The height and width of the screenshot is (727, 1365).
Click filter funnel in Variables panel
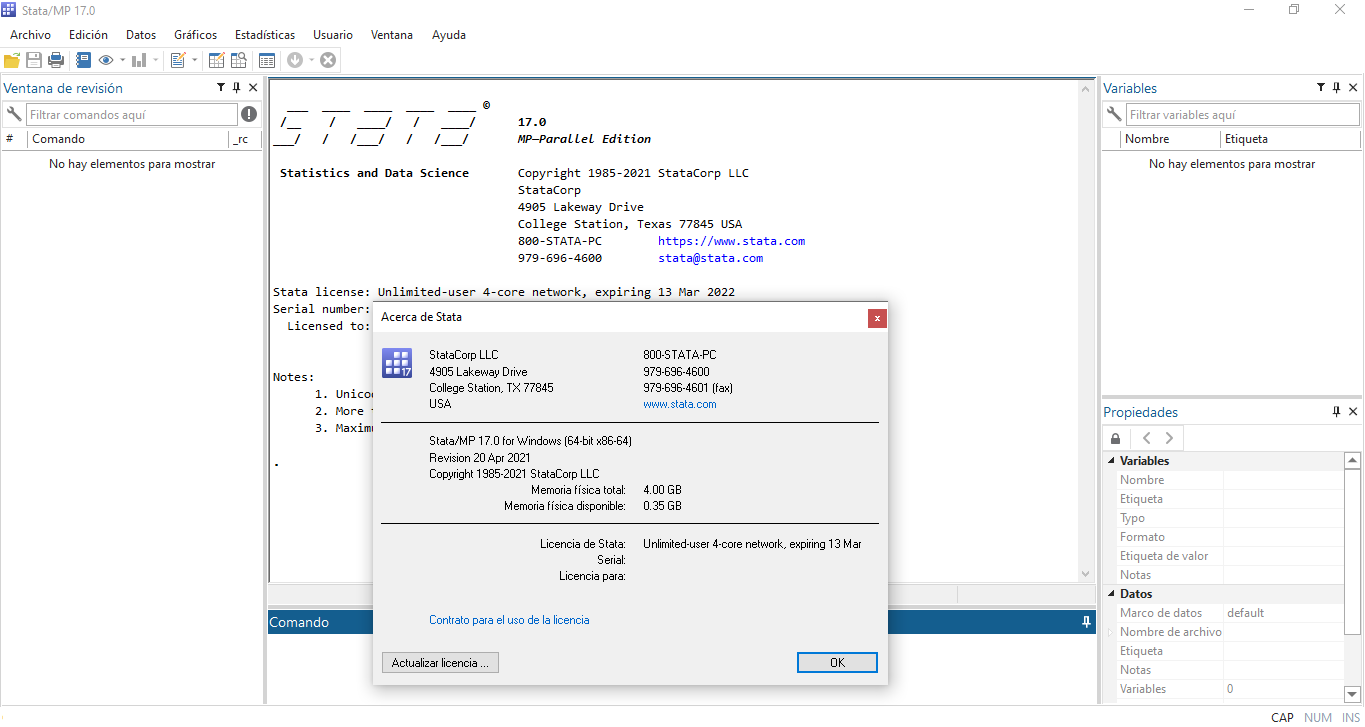1321,88
